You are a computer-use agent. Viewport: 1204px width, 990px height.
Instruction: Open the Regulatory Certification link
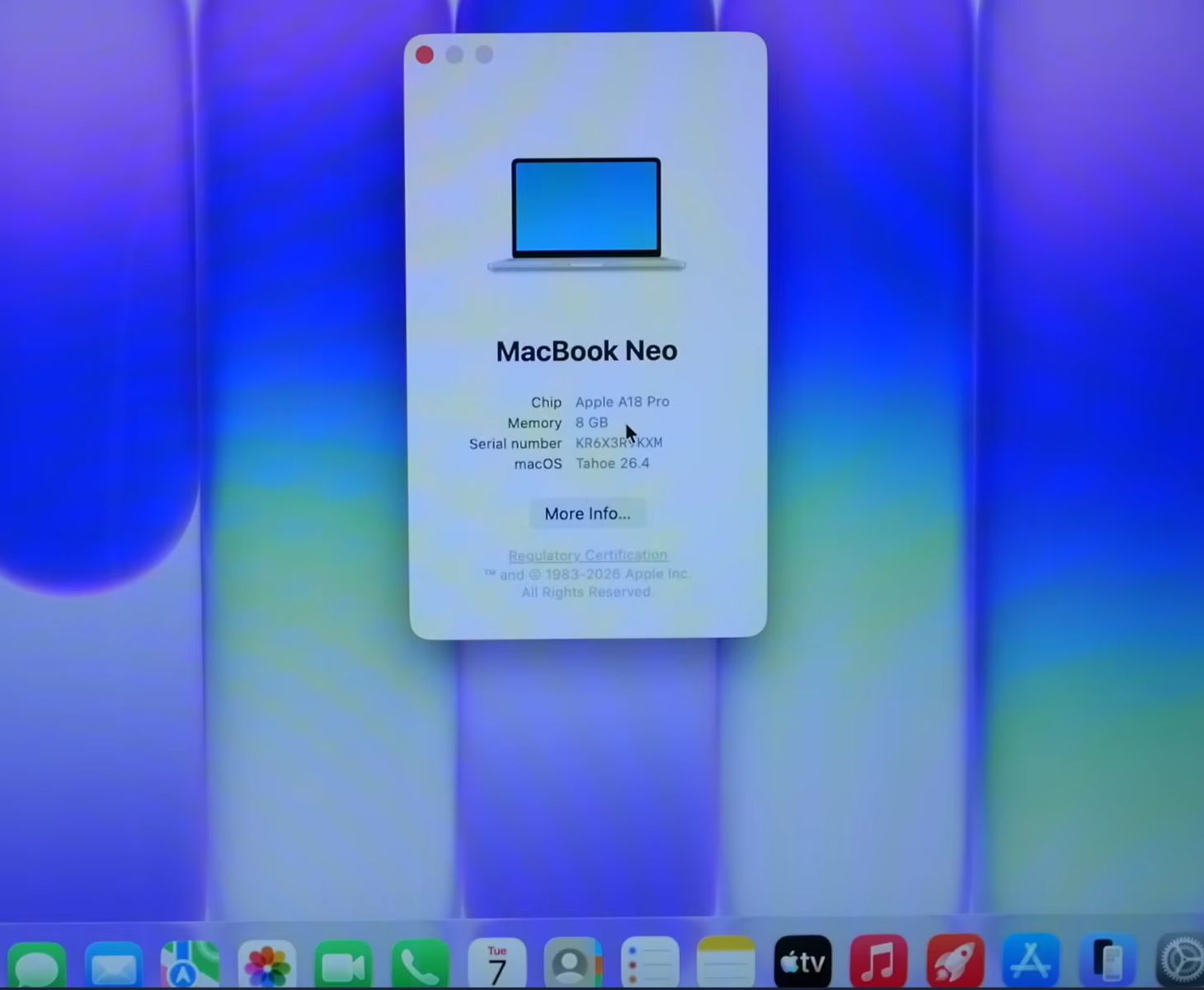point(587,555)
